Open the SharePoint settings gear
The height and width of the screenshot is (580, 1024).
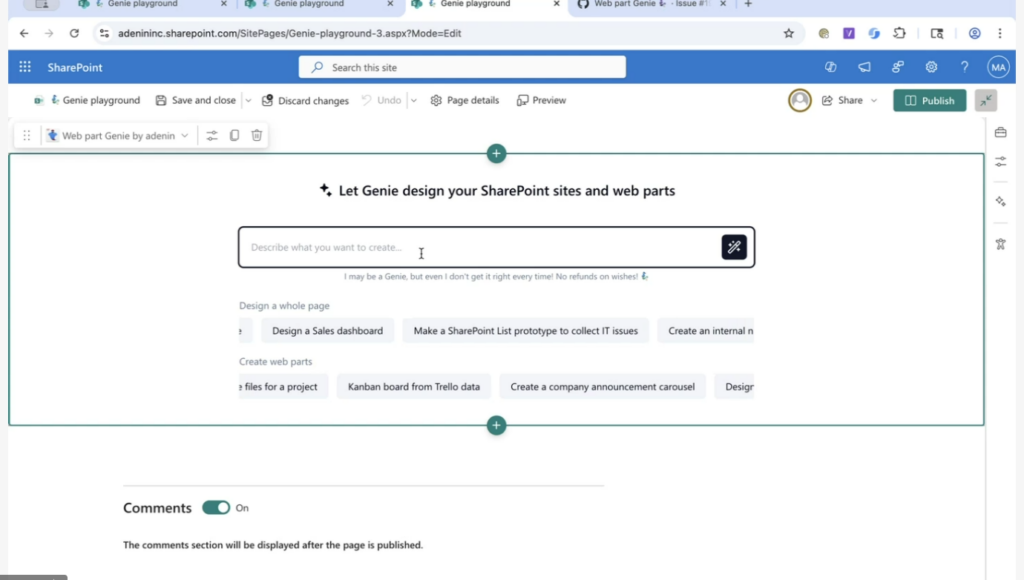[931, 67]
